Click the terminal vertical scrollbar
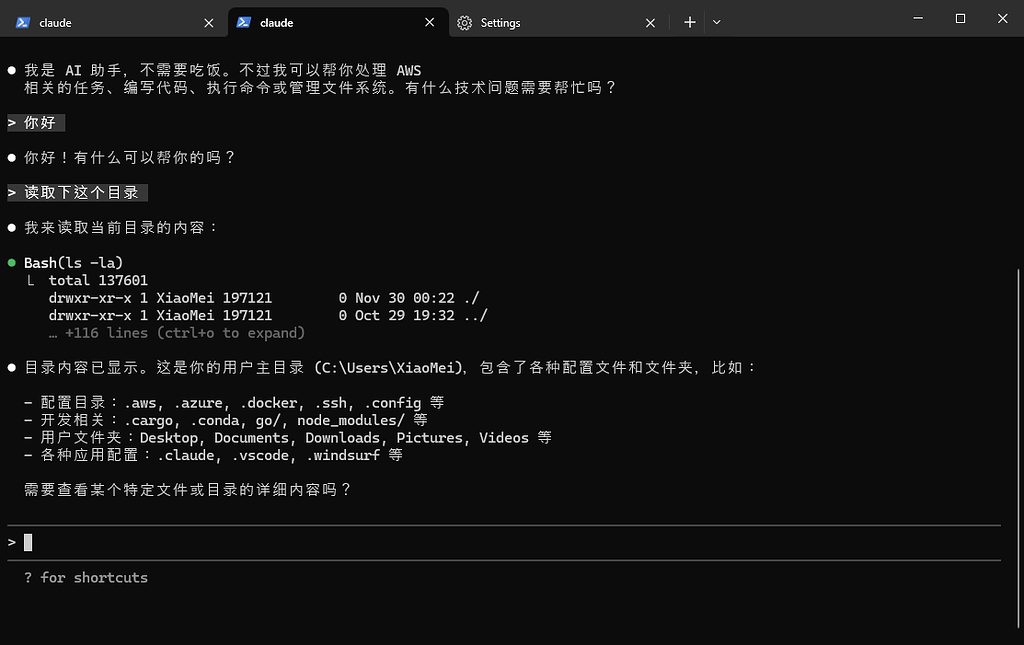Image resolution: width=1024 pixels, height=645 pixels. (1018, 448)
